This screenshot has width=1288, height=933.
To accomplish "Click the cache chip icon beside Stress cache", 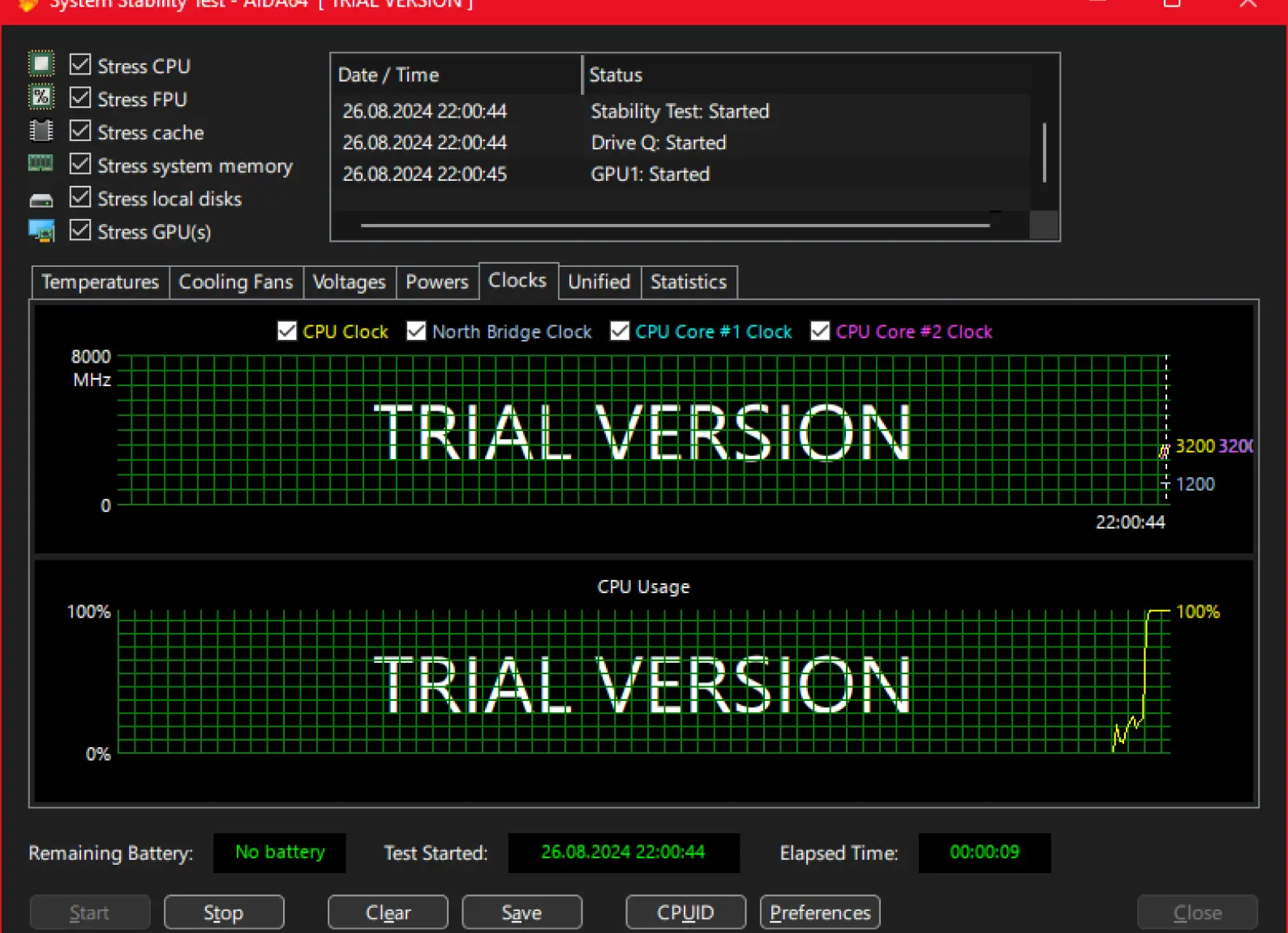I will click(x=41, y=131).
